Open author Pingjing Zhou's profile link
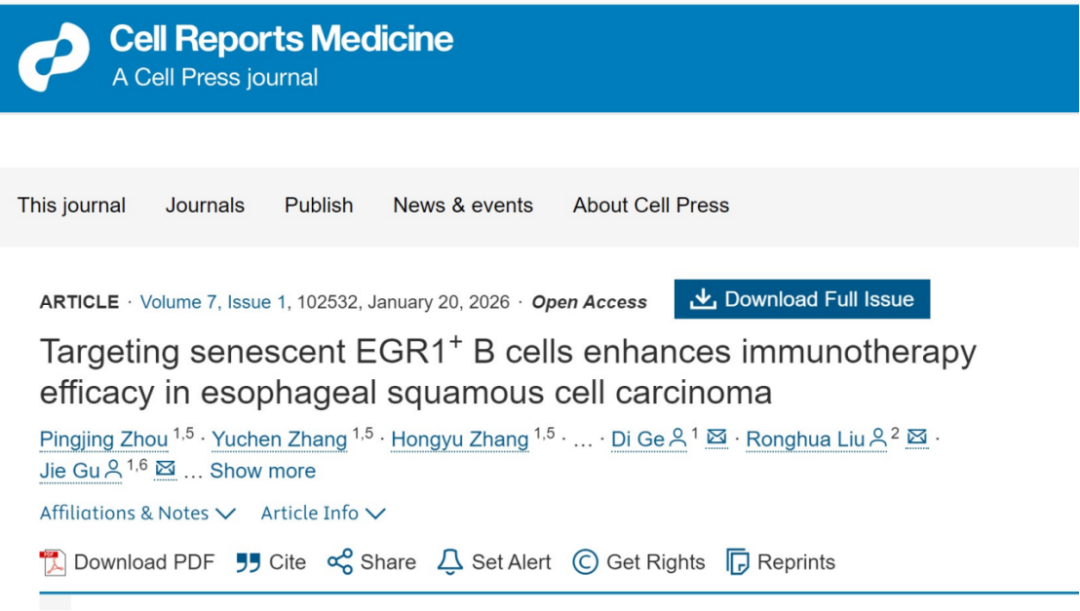The height and width of the screenshot is (611, 1080). pos(104,439)
